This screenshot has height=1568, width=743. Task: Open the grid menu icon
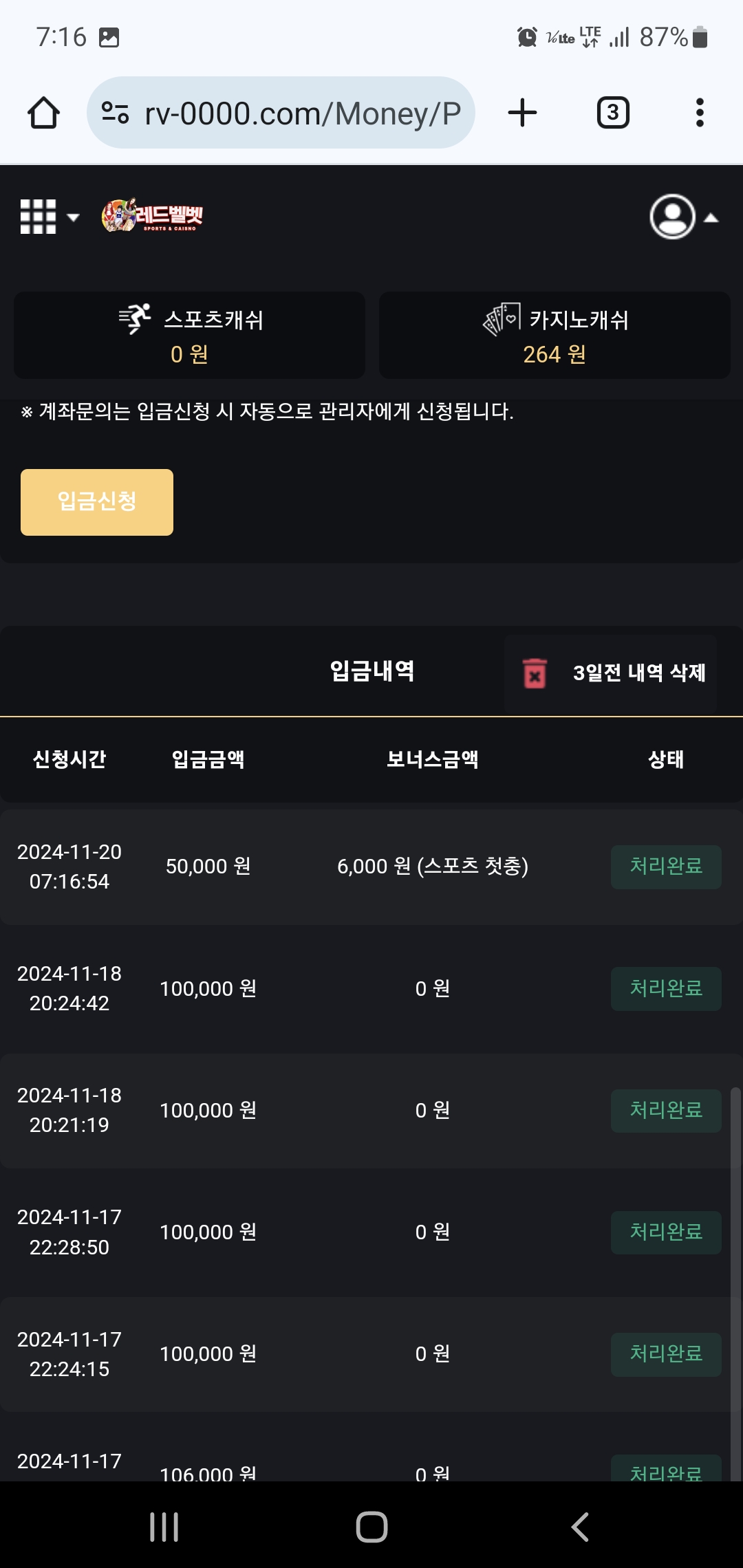[38, 217]
